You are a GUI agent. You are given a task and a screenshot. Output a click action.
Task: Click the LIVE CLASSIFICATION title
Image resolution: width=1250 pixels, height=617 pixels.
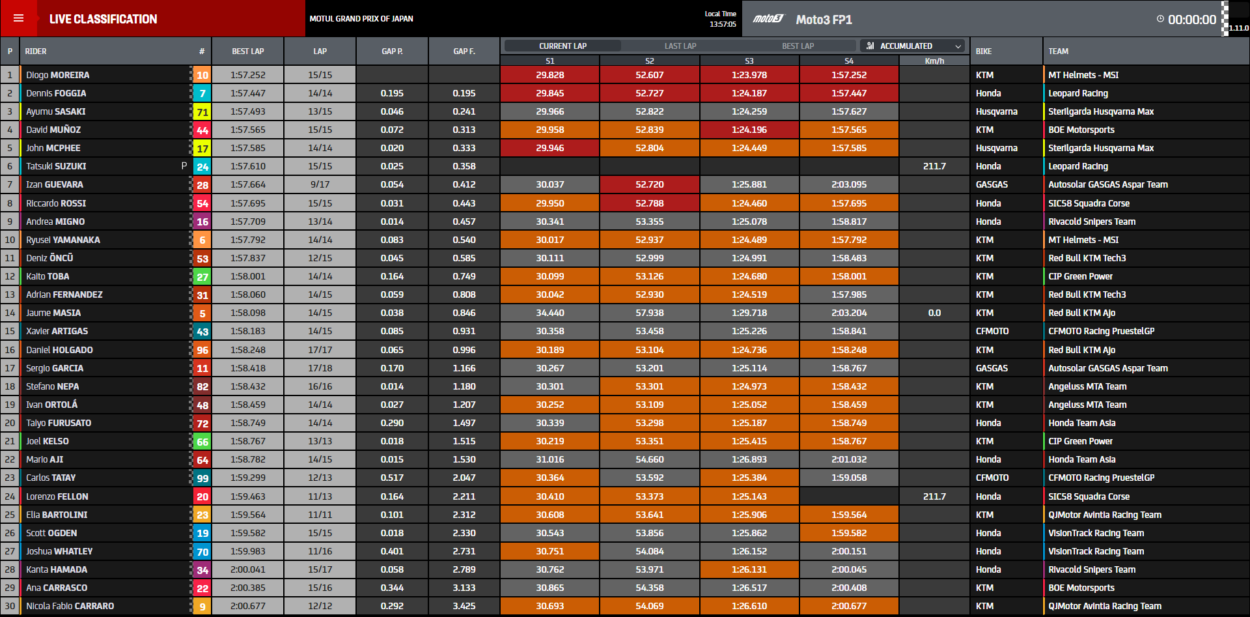[x=103, y=19]
